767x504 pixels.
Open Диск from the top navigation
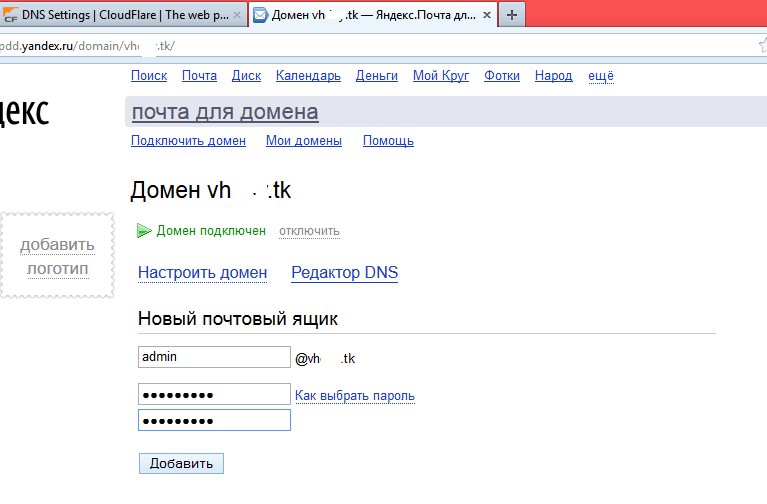246,76
